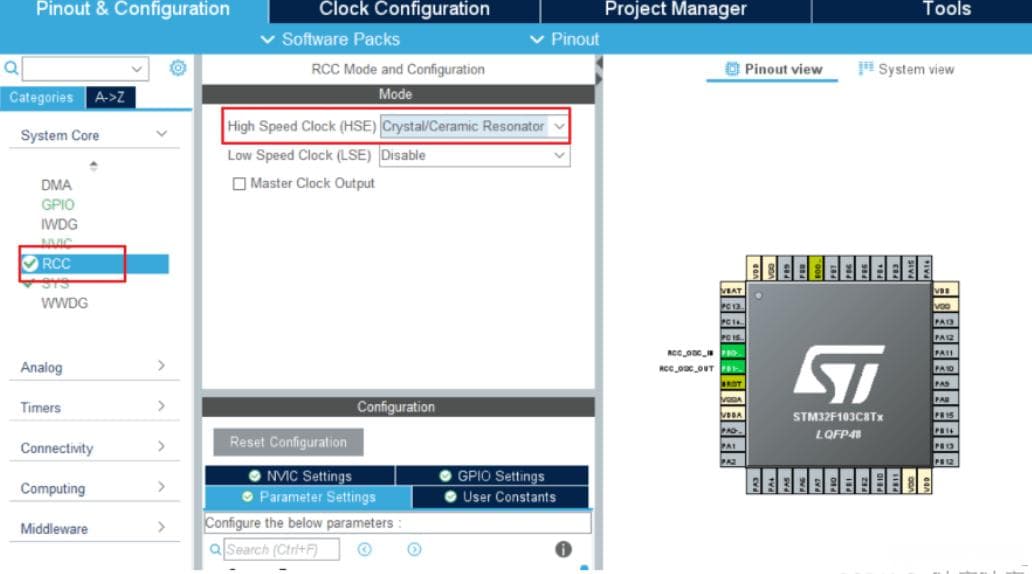Click the small sort arrow above DMA
This screenshot has height=574, width=1032.
click(93, 165)
